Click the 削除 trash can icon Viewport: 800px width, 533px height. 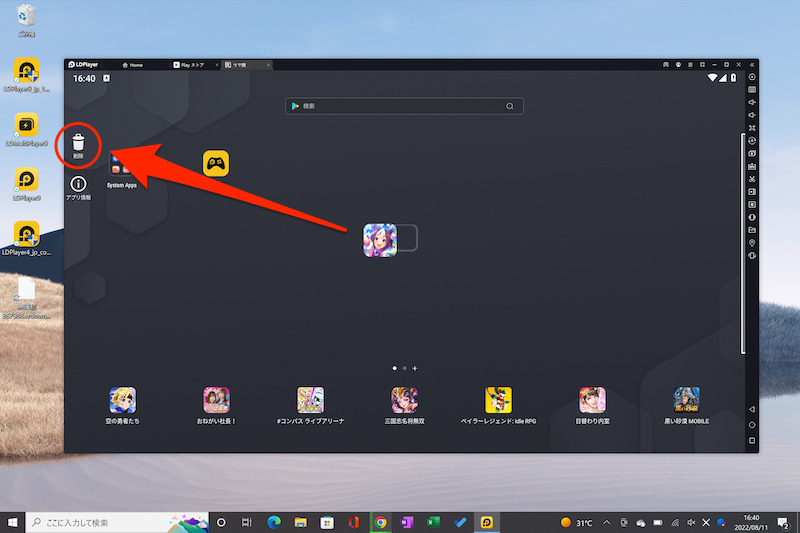coord(78,144)
